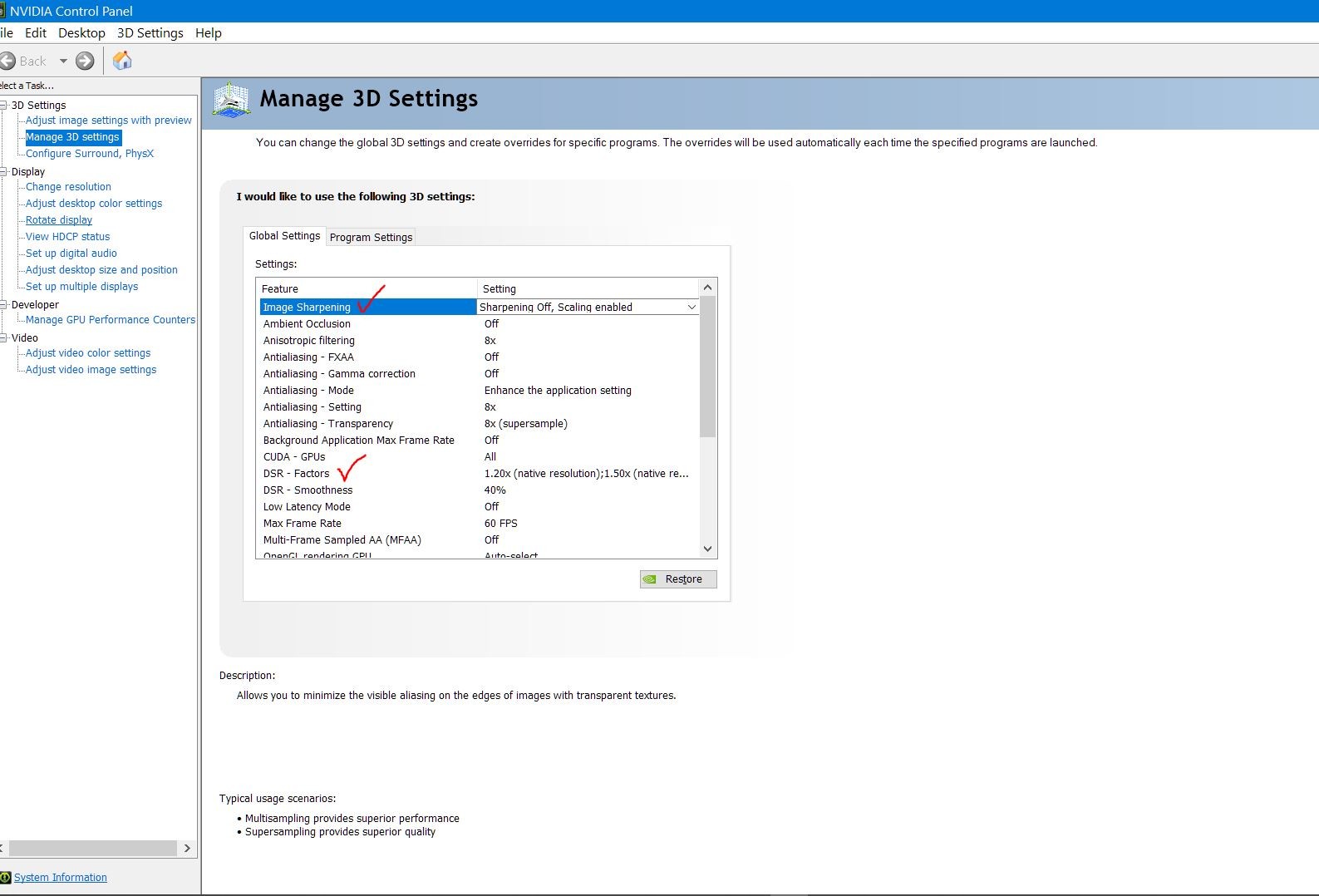Screen dimensions: 1319x896
Task: Select the Antialiasing - Setting row
Action: coord(480,407)
